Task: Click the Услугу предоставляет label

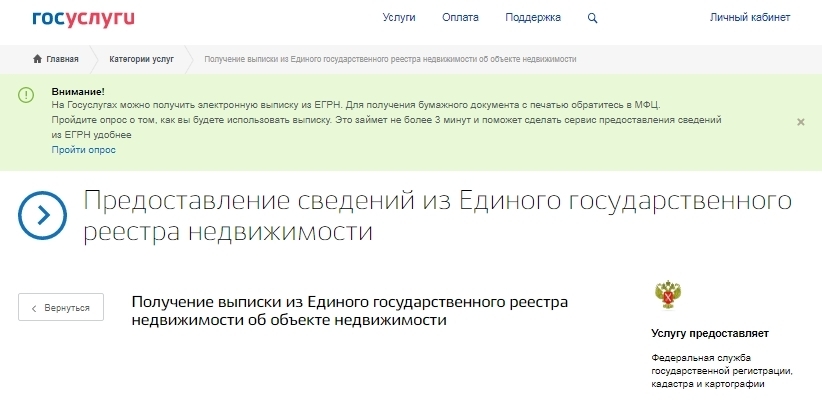Action: 710,333
